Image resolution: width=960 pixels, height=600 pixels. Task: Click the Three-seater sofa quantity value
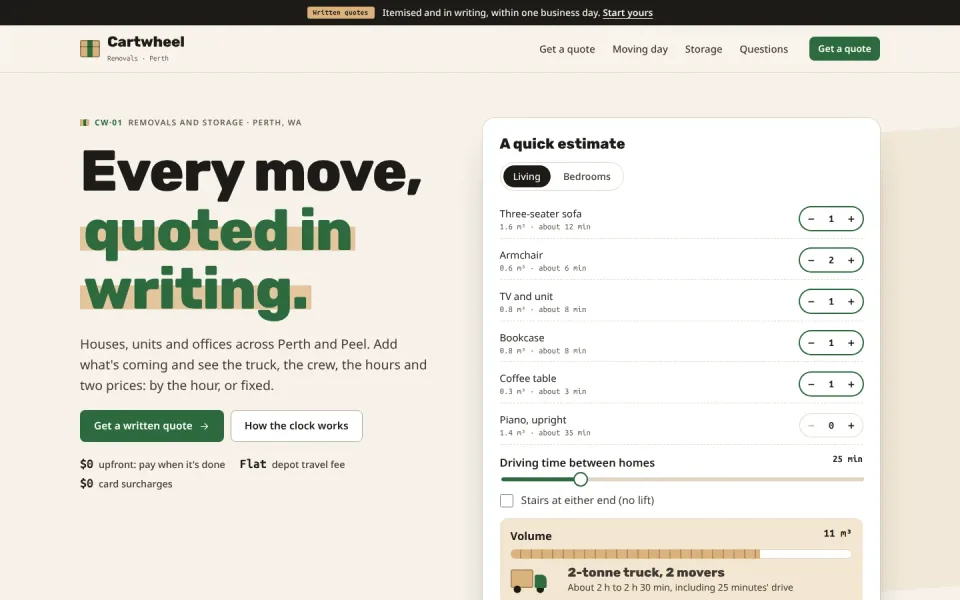pos(831,219)
